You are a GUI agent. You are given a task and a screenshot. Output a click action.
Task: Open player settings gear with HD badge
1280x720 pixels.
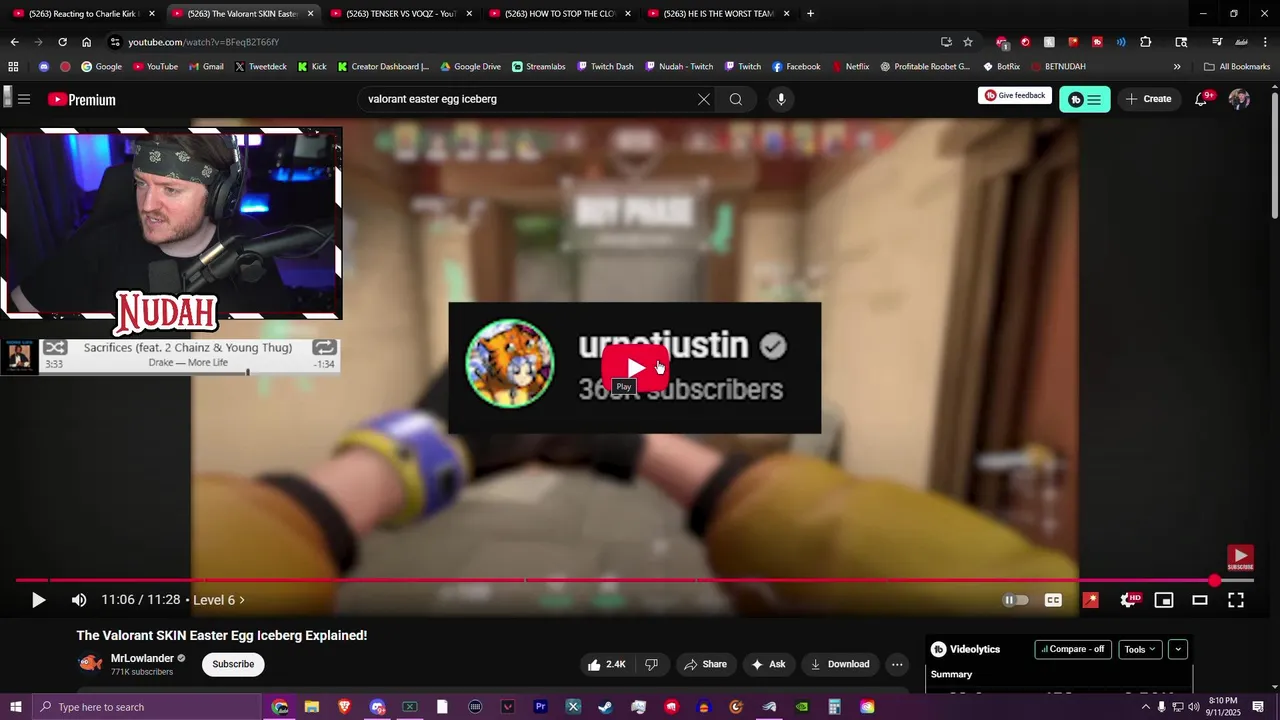pyautogui.click(x=1129, y=600)
